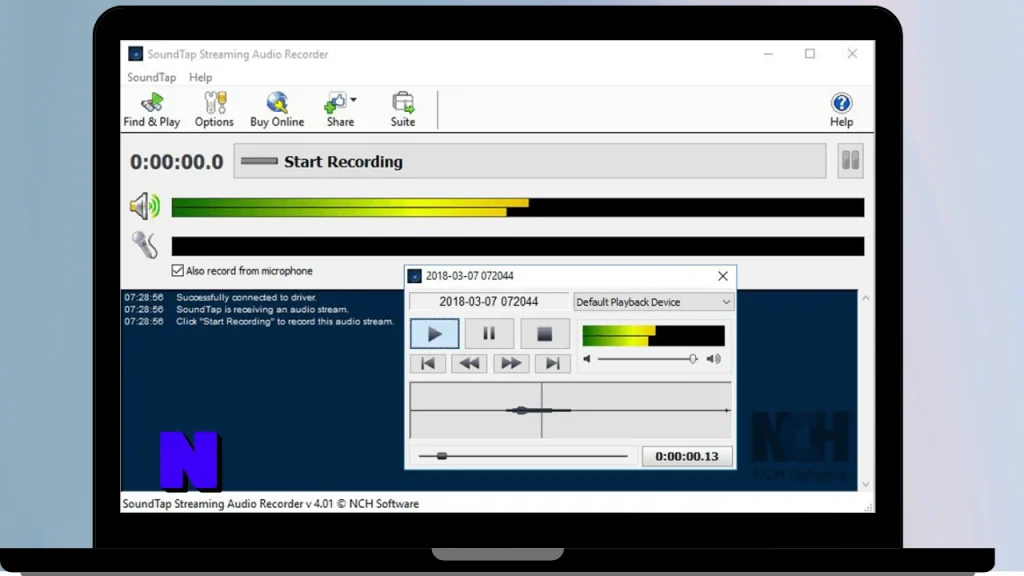This screenshot has width=1024, height=576.
Task: Click the Share thumbs-up icon
Action: point(336,103)
